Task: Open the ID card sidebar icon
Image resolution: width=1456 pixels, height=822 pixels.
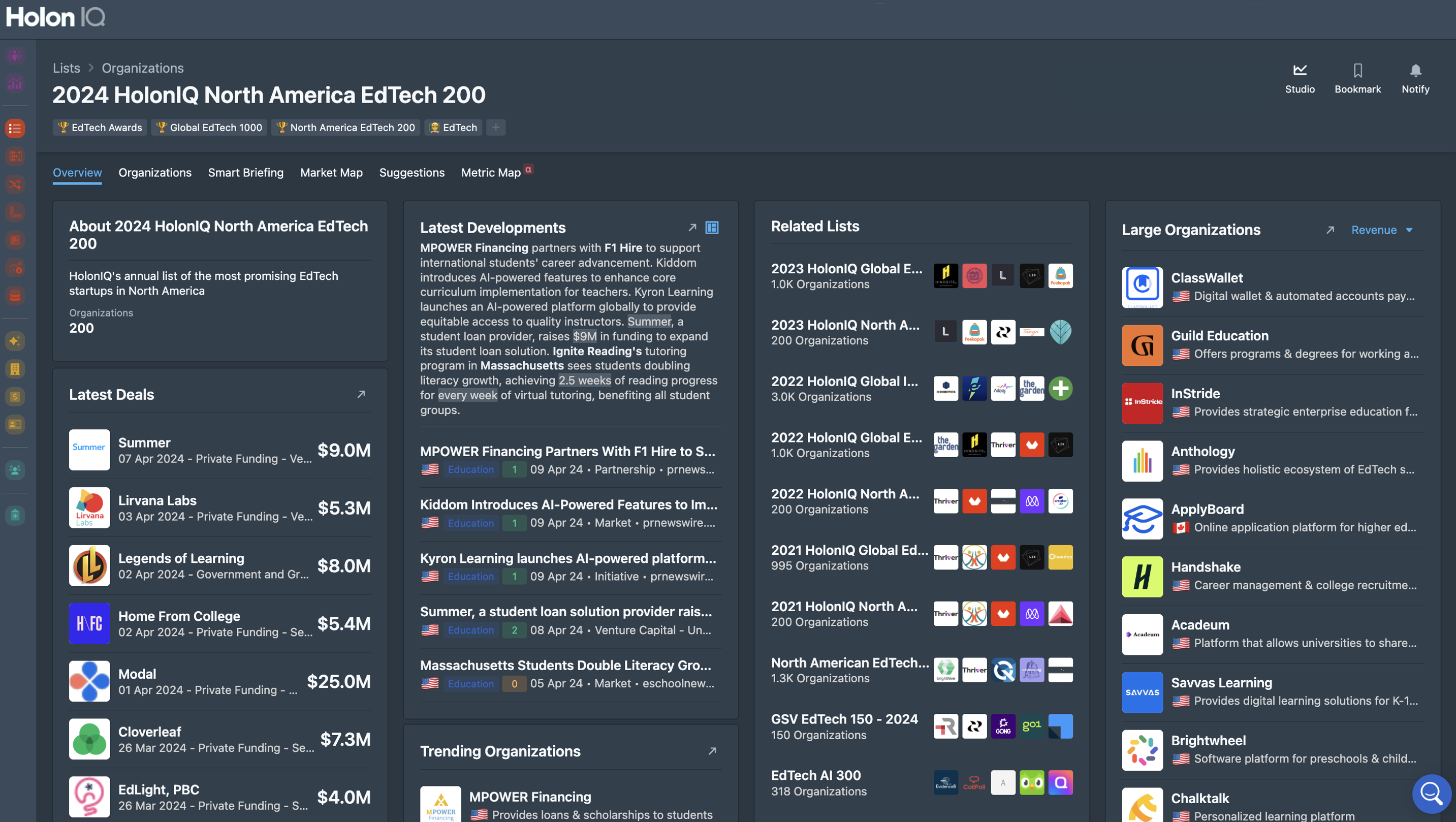Action: (x=15, y=425)
